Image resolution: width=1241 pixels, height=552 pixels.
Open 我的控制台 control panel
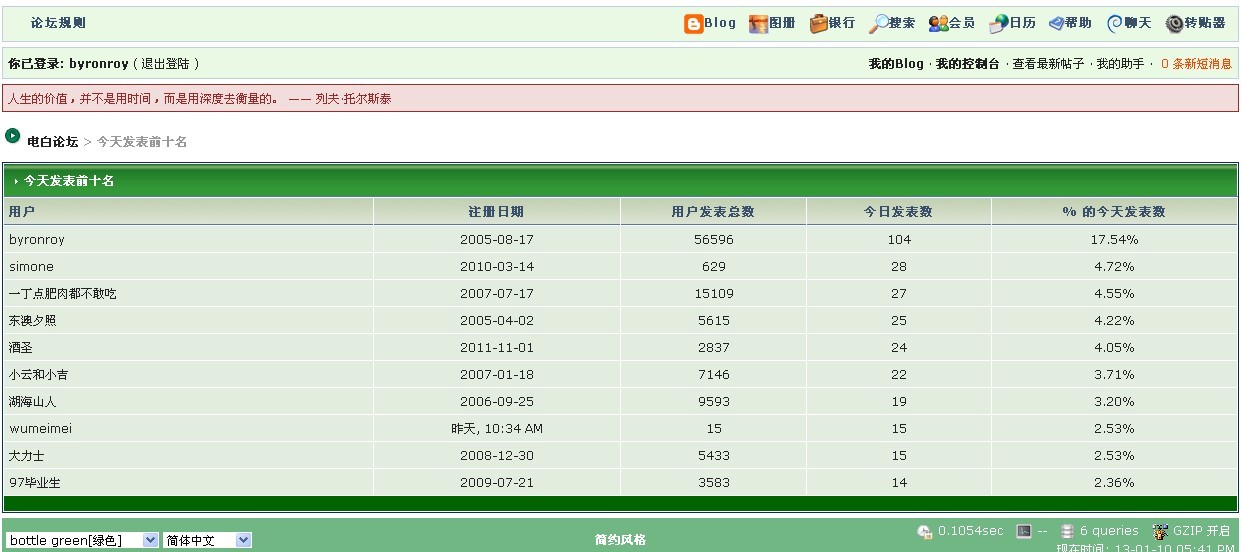tap(967, 64)
